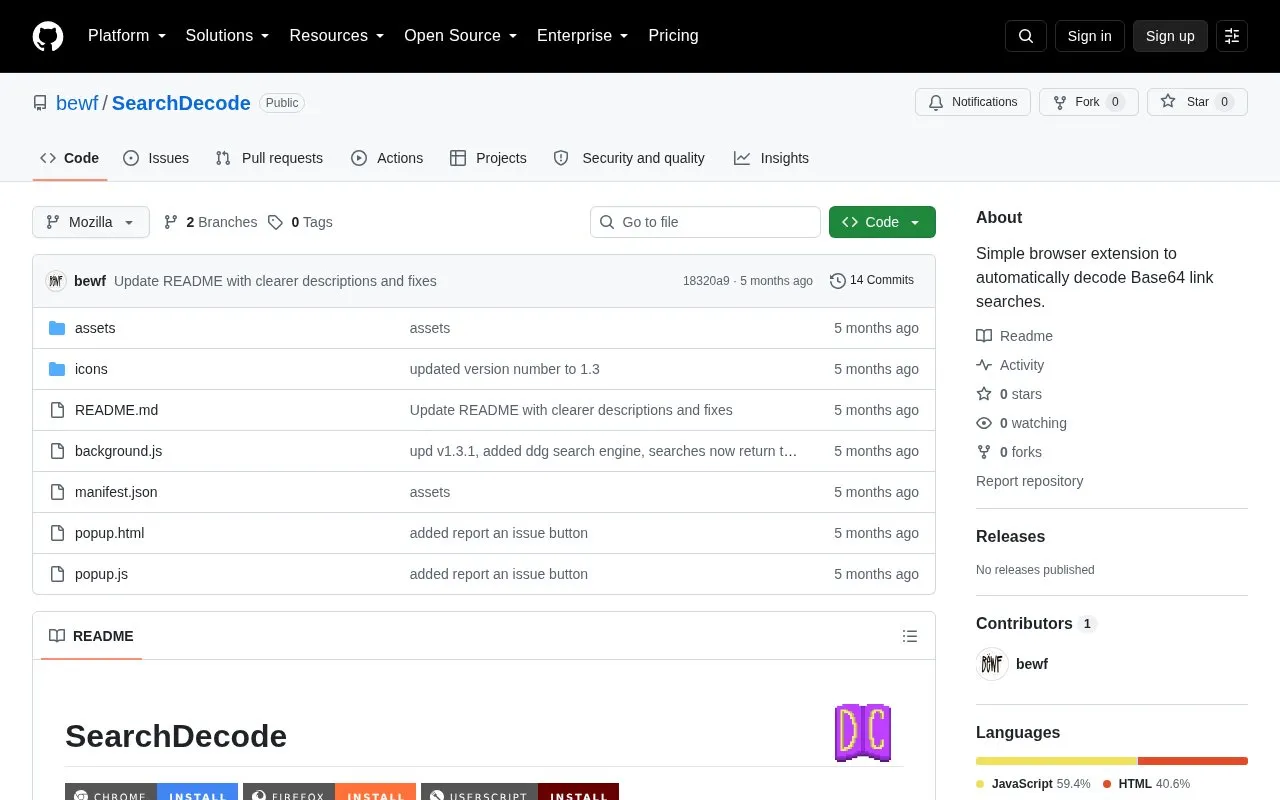Open the Activity link in About
This screenshot has width=1280, height=800.
pos(1010,365)
